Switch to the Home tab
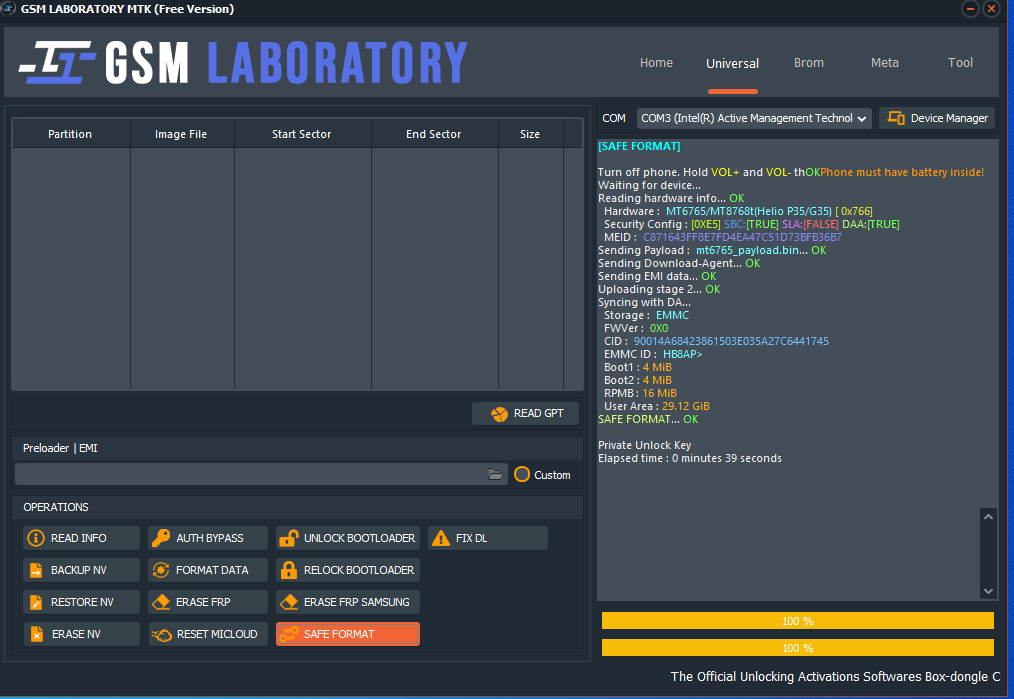 pos(656,63)
